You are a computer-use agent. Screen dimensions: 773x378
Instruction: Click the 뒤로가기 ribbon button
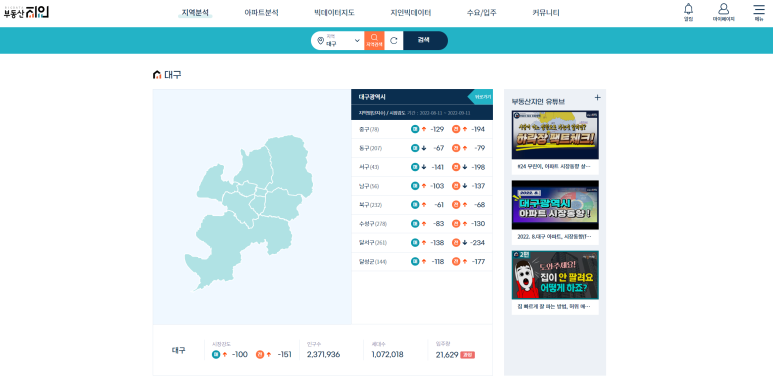point(481,97)
